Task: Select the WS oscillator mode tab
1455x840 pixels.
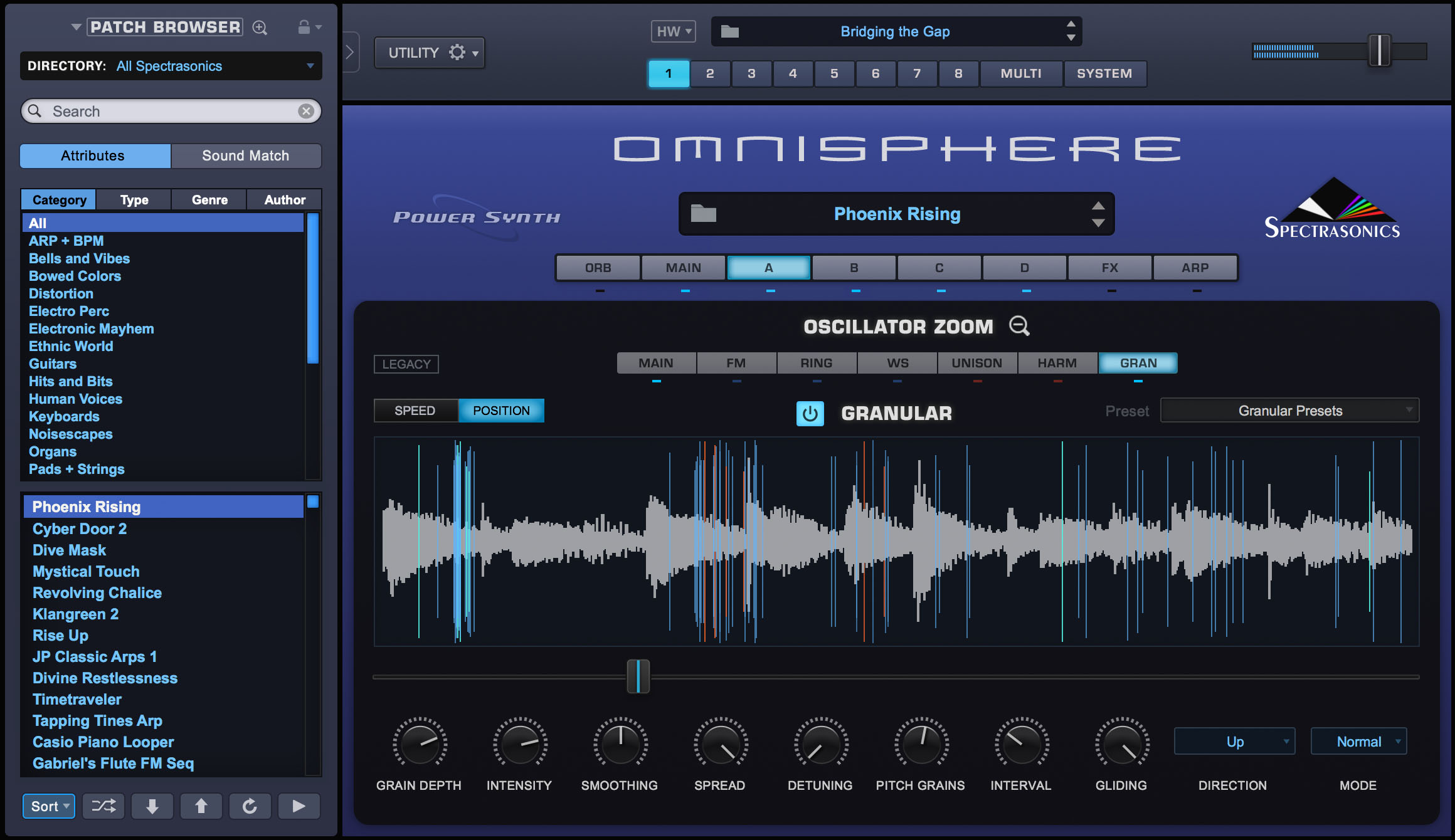Action: point(896,362)
